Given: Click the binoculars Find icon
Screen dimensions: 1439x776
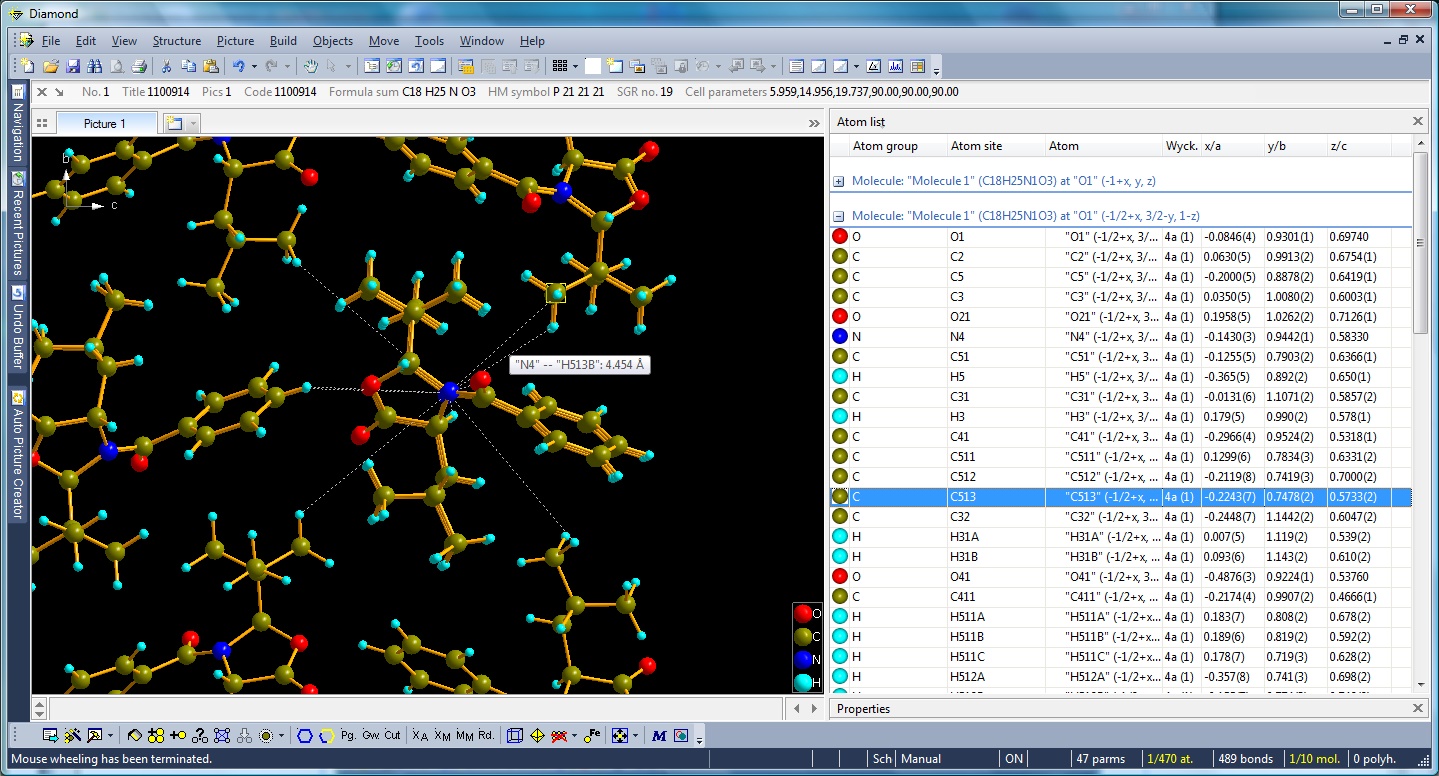Looking at the screenshot, I should [94, 66].
